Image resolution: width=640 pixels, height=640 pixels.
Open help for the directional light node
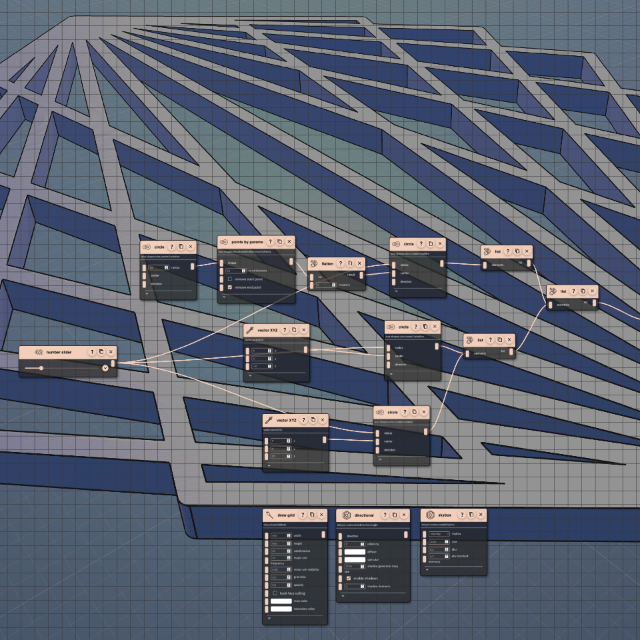pos(385,515)
